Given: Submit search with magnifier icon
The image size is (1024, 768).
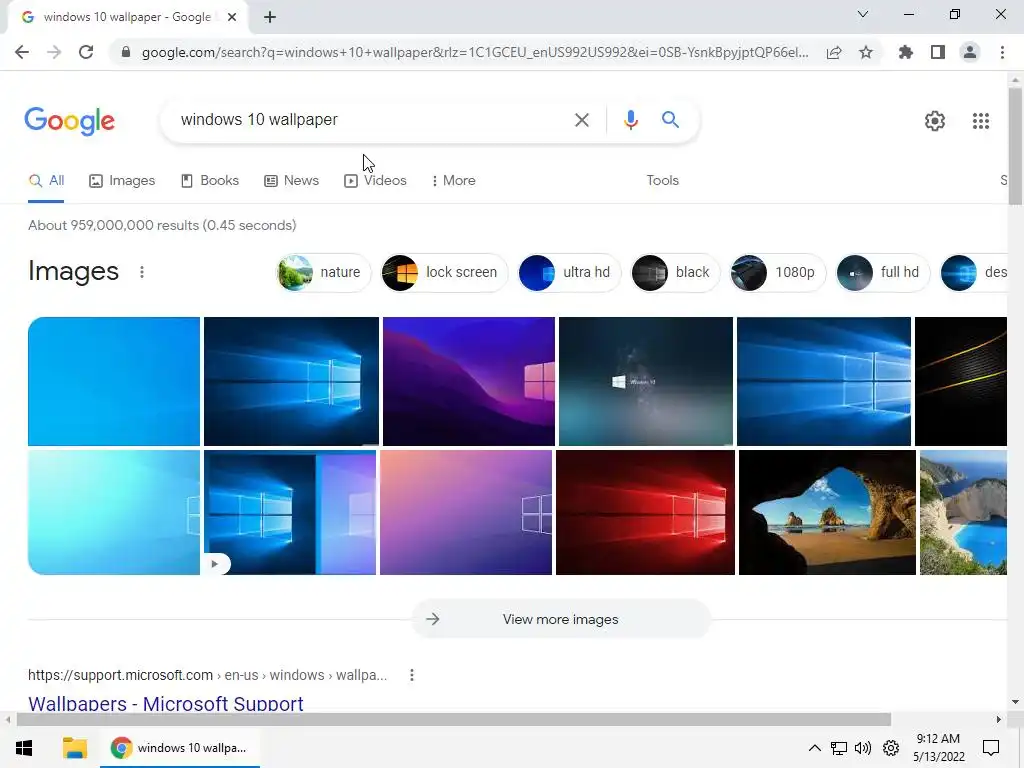Looking at the screenshot, I should (x=670, y=120).
